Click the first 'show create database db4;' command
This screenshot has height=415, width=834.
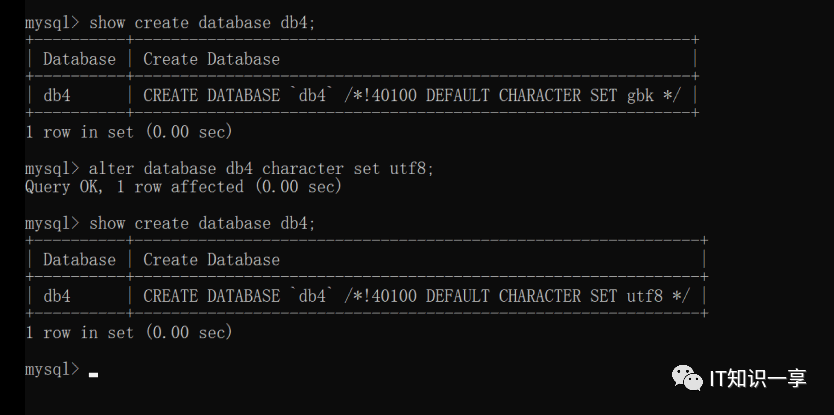coord(202,23)
